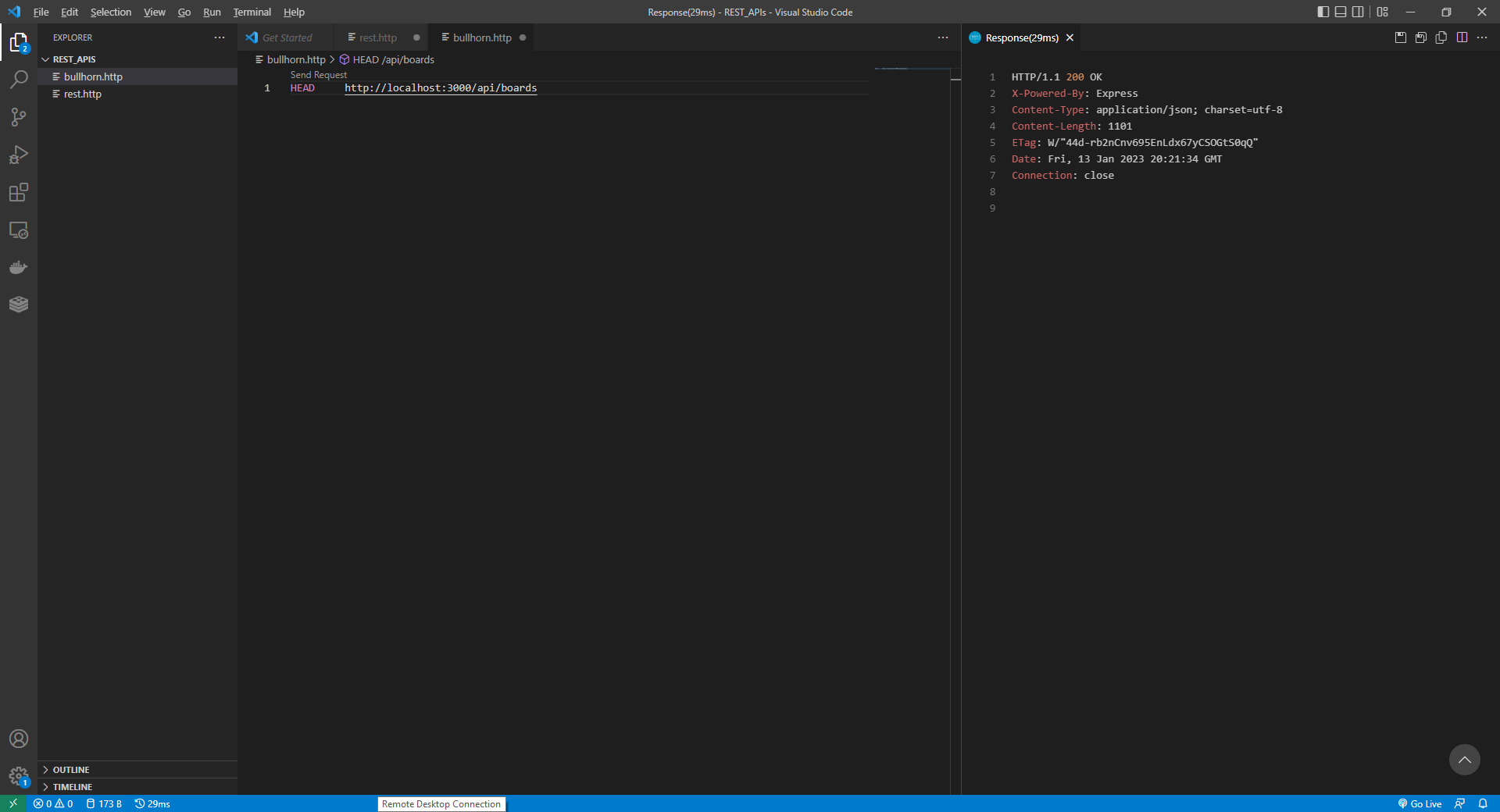Click the 173 B response size indicator
Viewport: 1500px width, 812px height.
coord(104,803)
